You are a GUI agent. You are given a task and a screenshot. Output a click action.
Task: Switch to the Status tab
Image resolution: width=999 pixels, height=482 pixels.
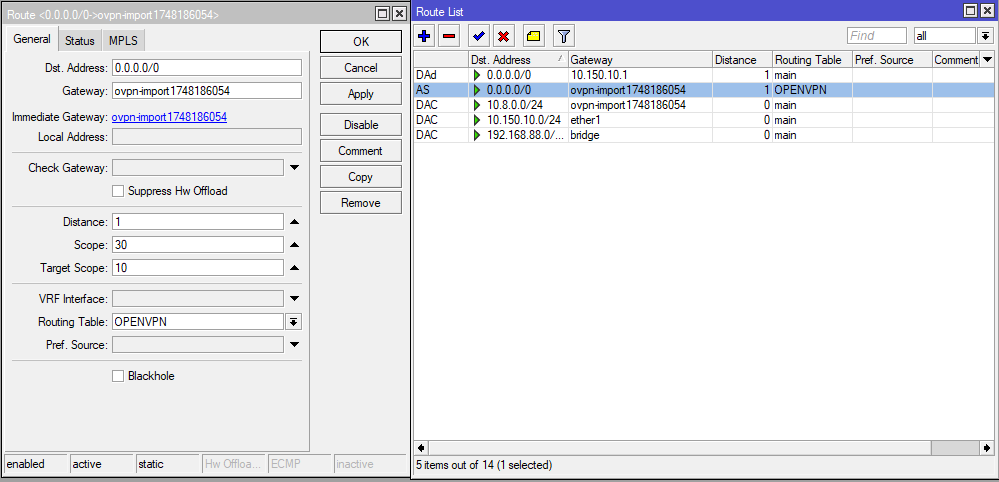tap(80, 41)
